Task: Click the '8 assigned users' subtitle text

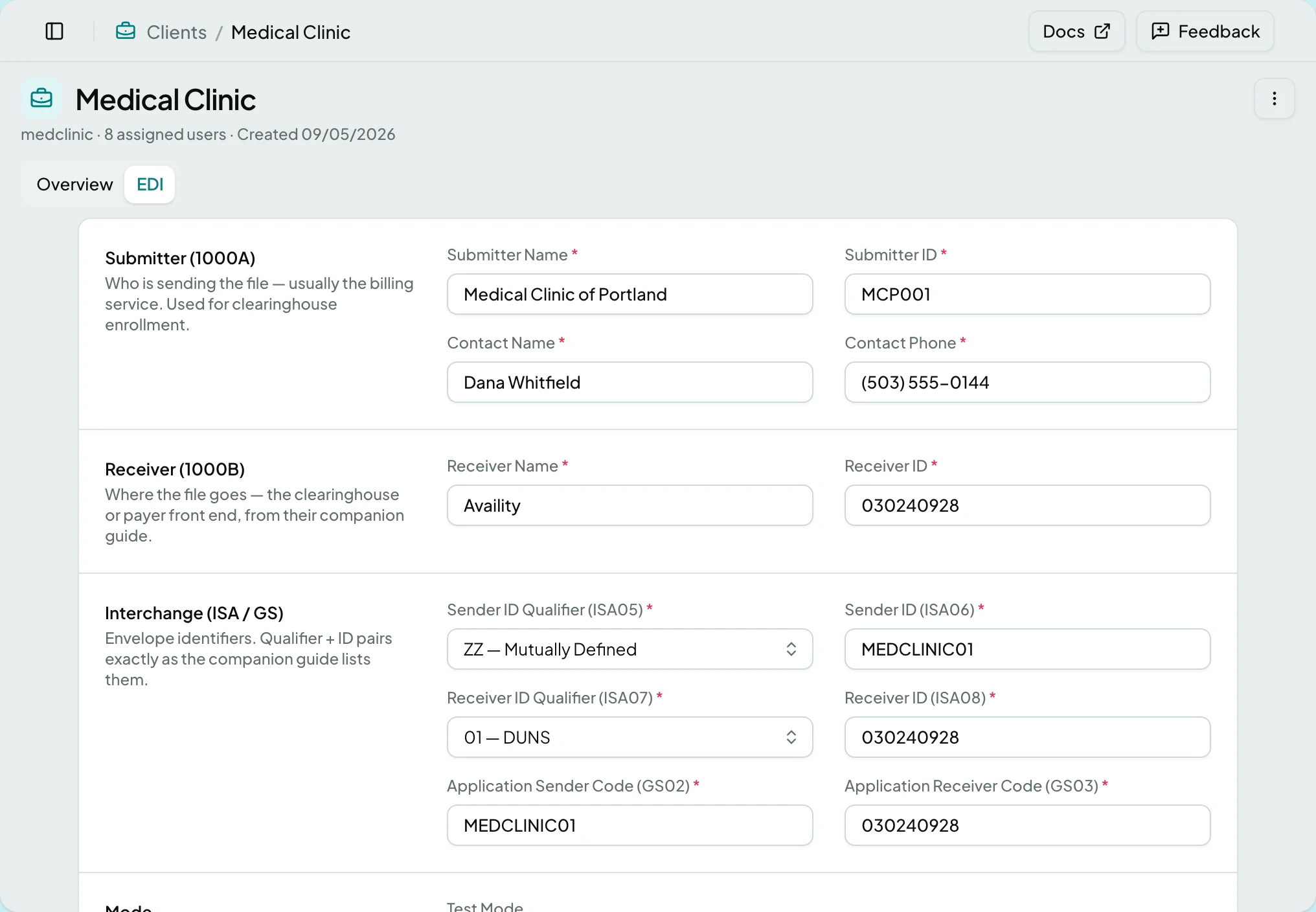Action: (x=165, y=134)
